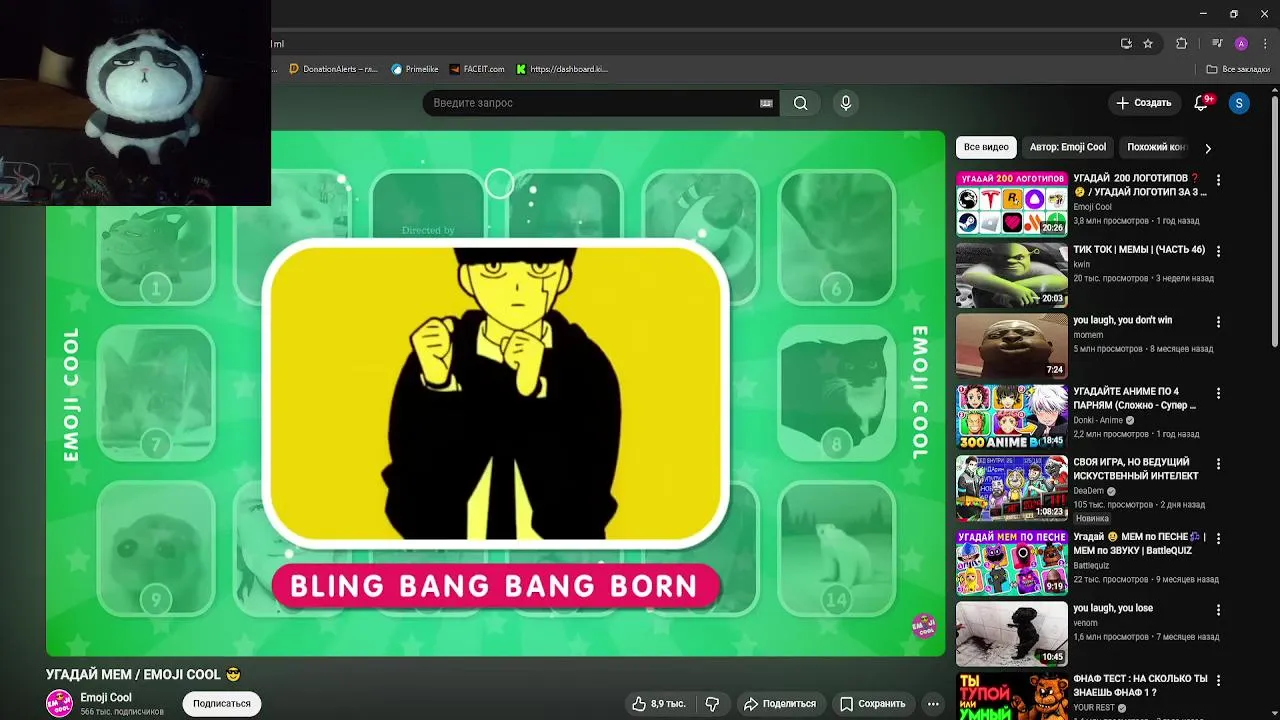Viewport: 1280px width, 720px height.
Task: Open the 1:08:23 СВОЯ ИГРА thumbnail
Action: [x=1012, y=487]
